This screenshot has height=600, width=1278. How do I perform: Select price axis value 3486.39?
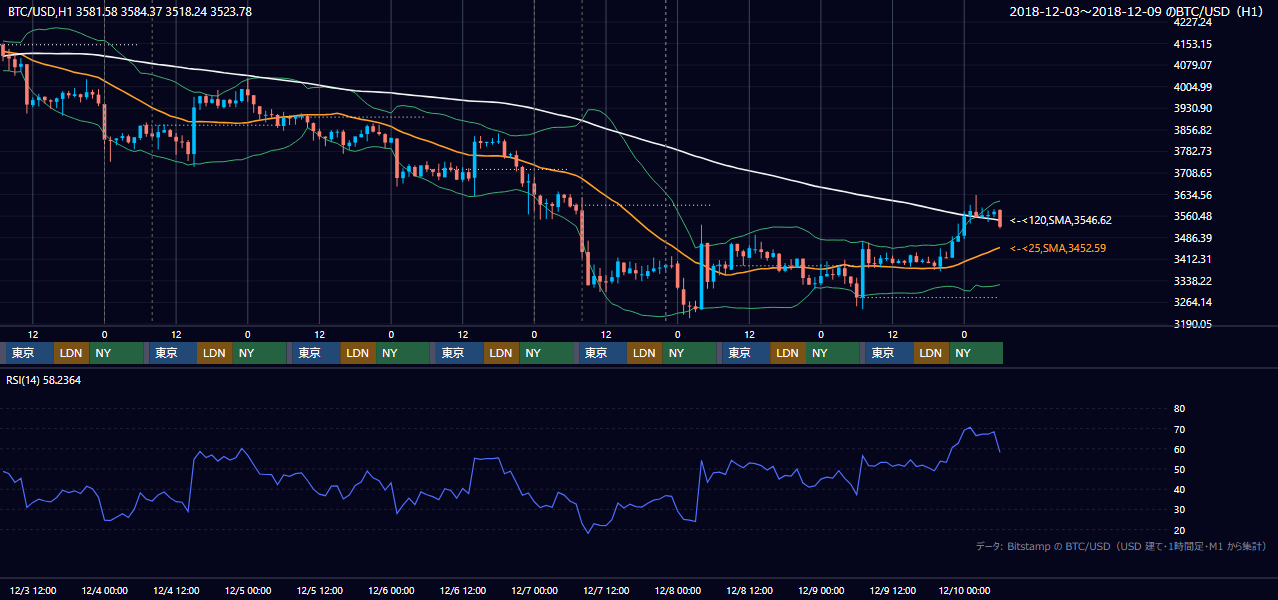coord(1192,238)
